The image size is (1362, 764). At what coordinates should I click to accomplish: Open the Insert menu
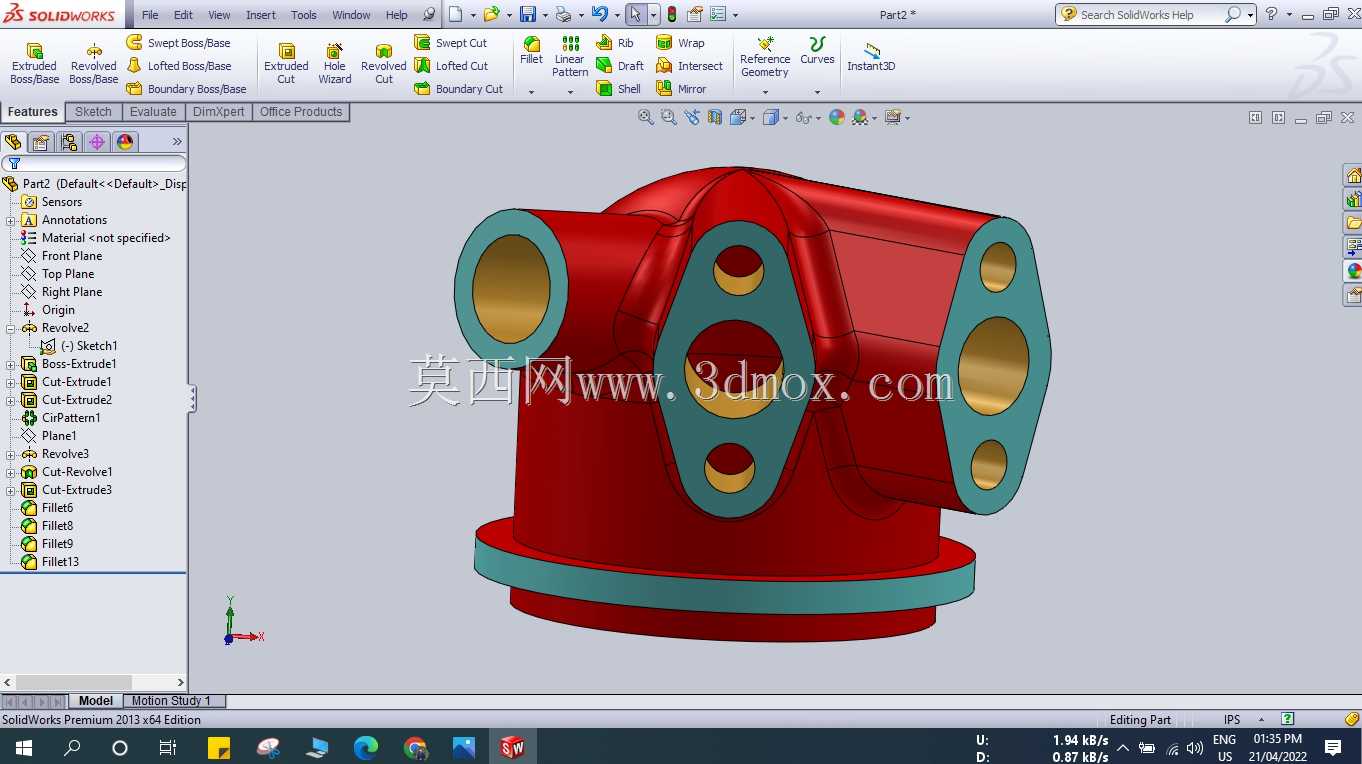261,15
